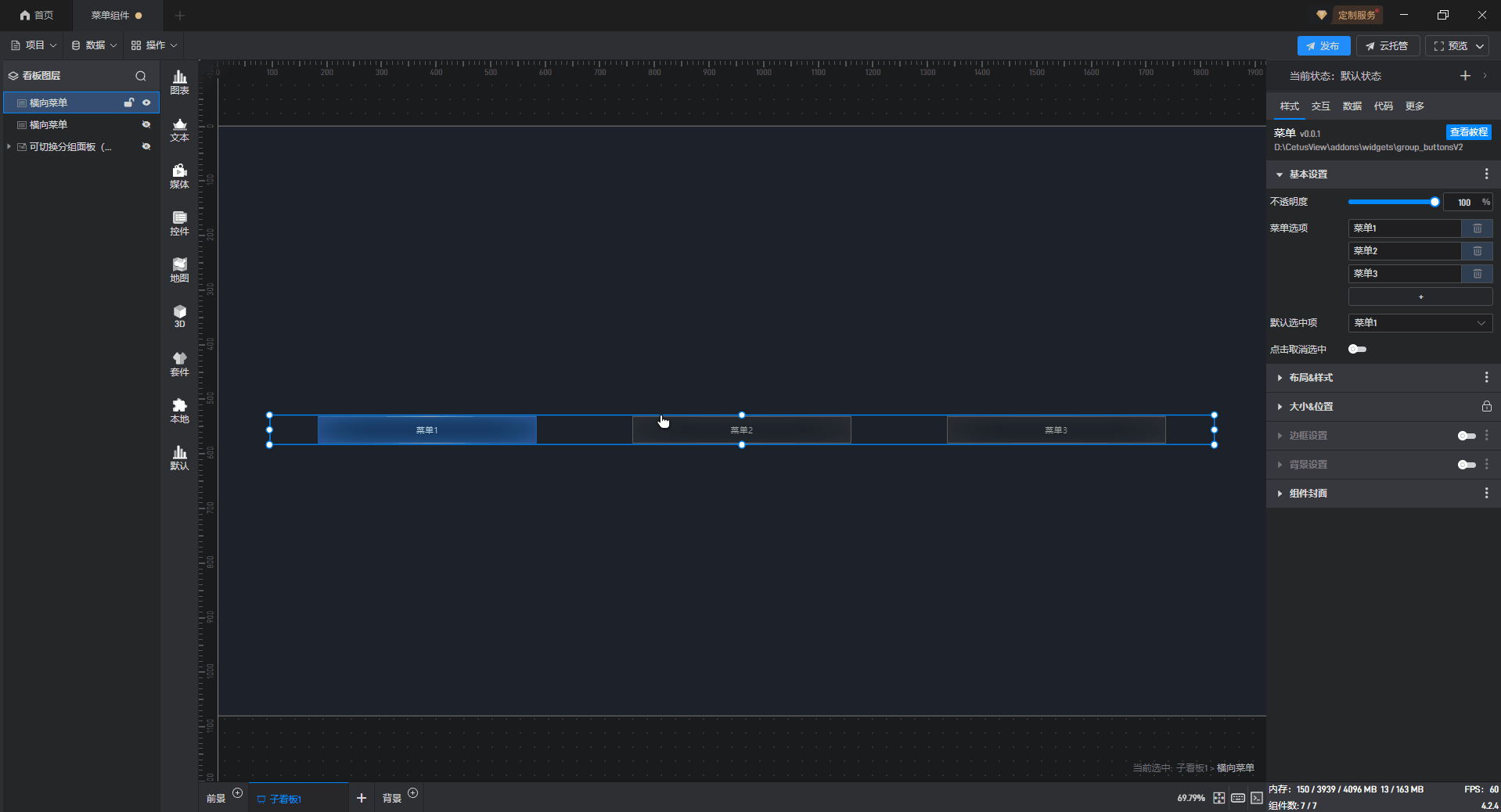Open the 3D components panel
The width and height of the screenshot is (1501, 812).
(x=179, y=316)
